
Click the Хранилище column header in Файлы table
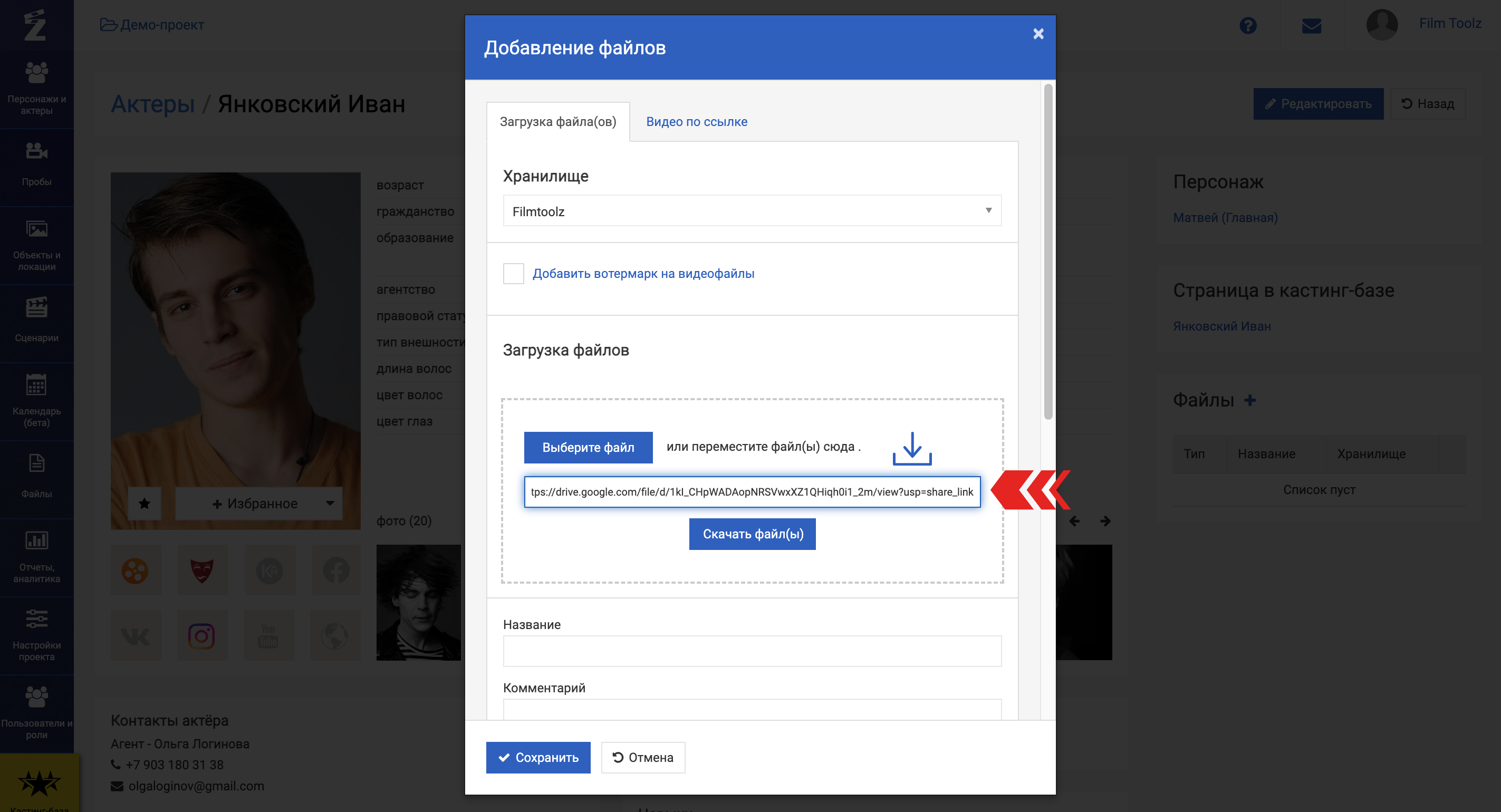click(x=1371, y=454)
